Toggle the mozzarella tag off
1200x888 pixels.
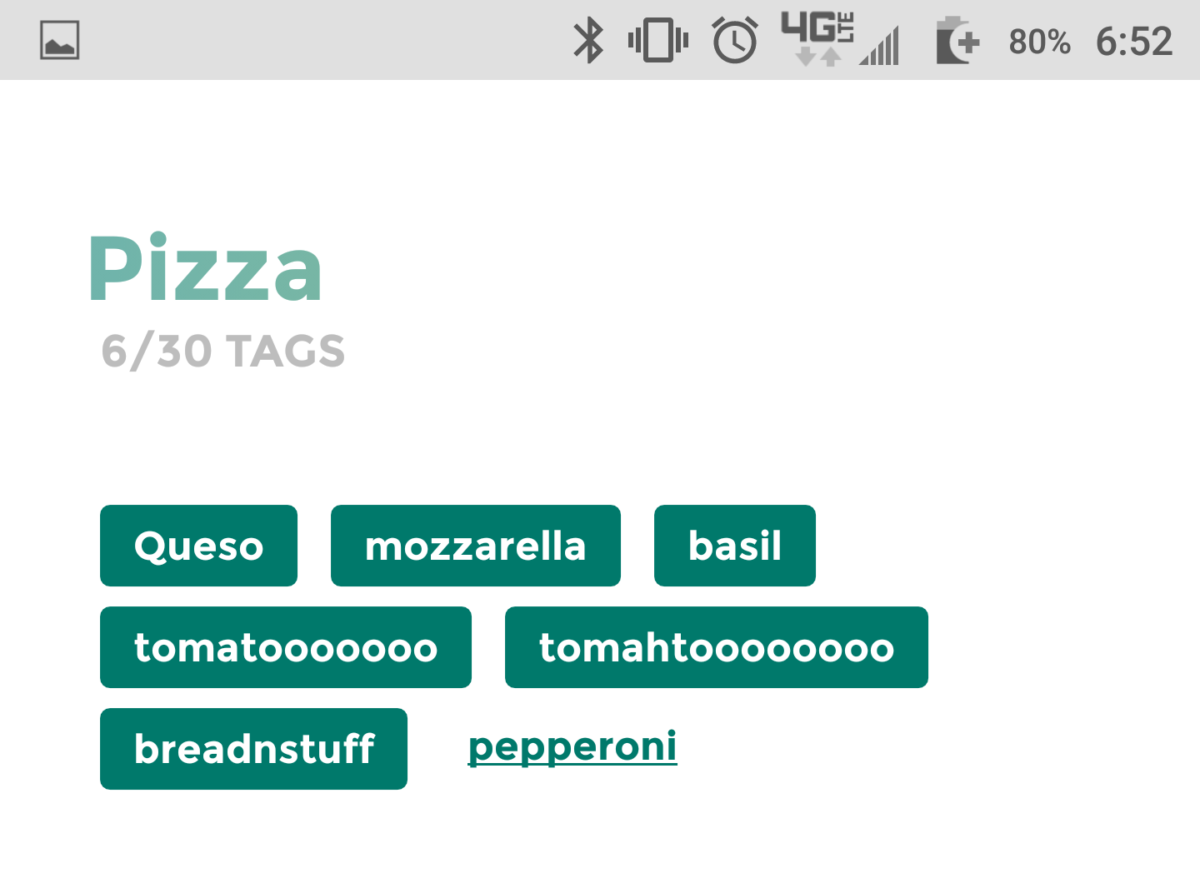(x=475, y=546)
